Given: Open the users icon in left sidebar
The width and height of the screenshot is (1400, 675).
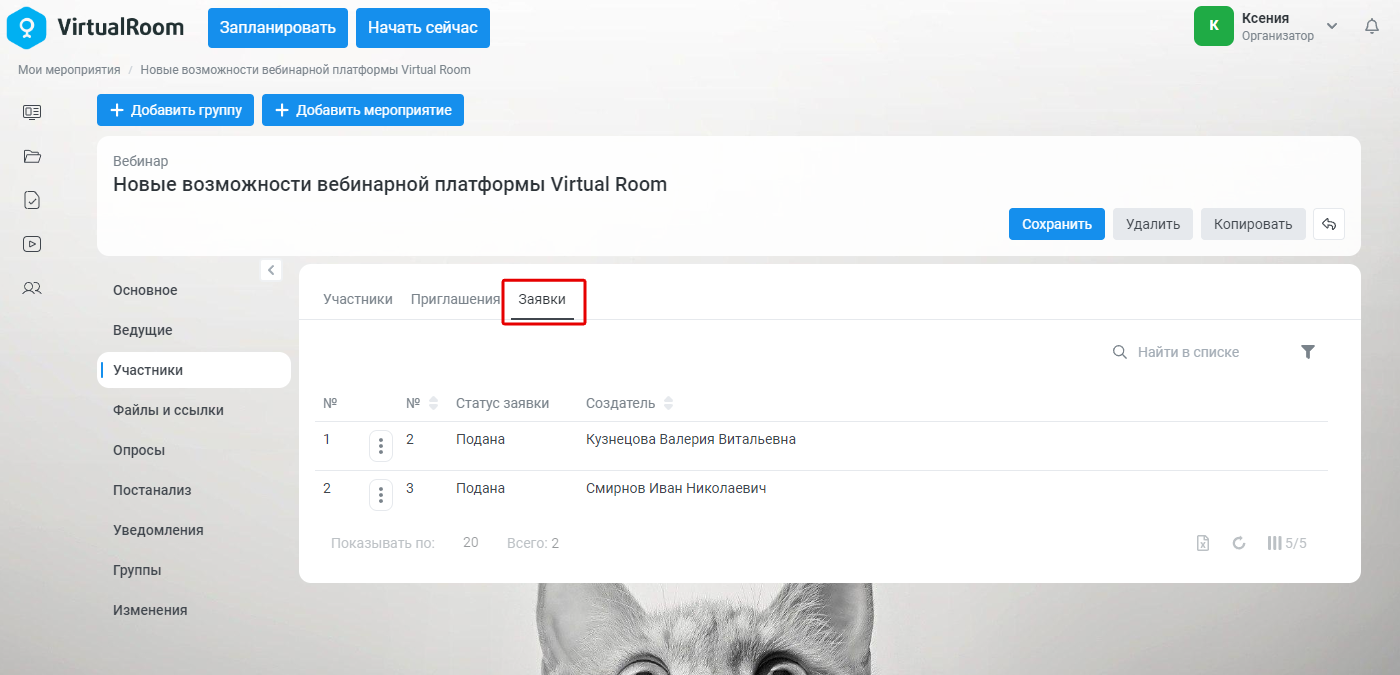Looking at the screenshot, I should [x=32, y=288].
